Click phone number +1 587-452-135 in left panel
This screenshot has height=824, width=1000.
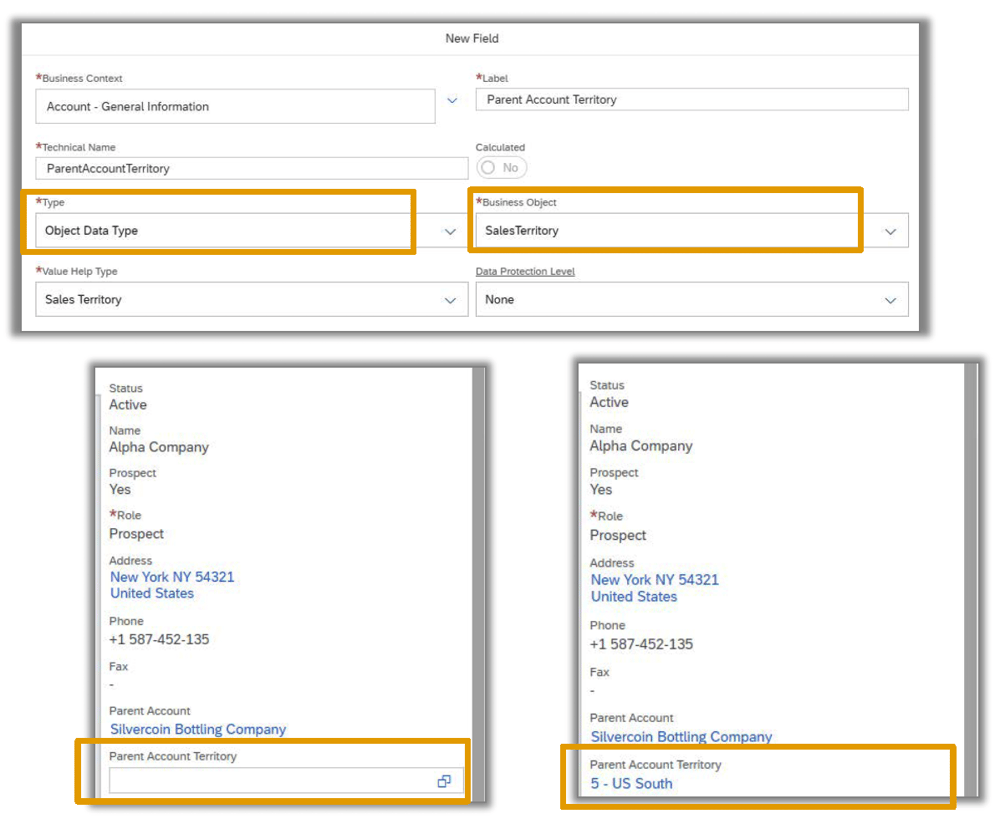click(x=159, y=639)
